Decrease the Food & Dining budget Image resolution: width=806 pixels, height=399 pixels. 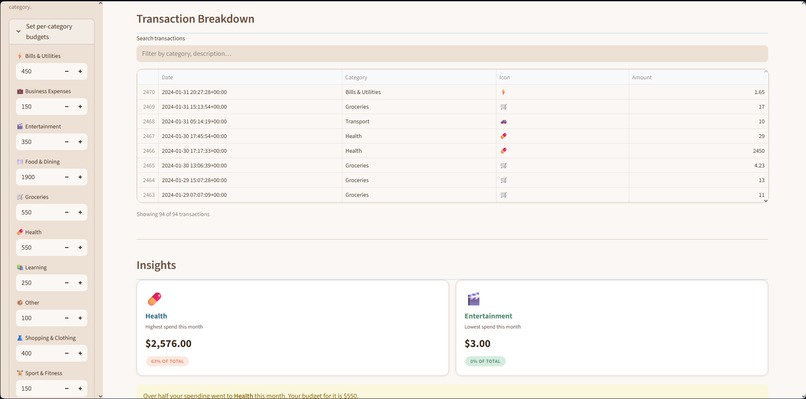tap(67, 177)
